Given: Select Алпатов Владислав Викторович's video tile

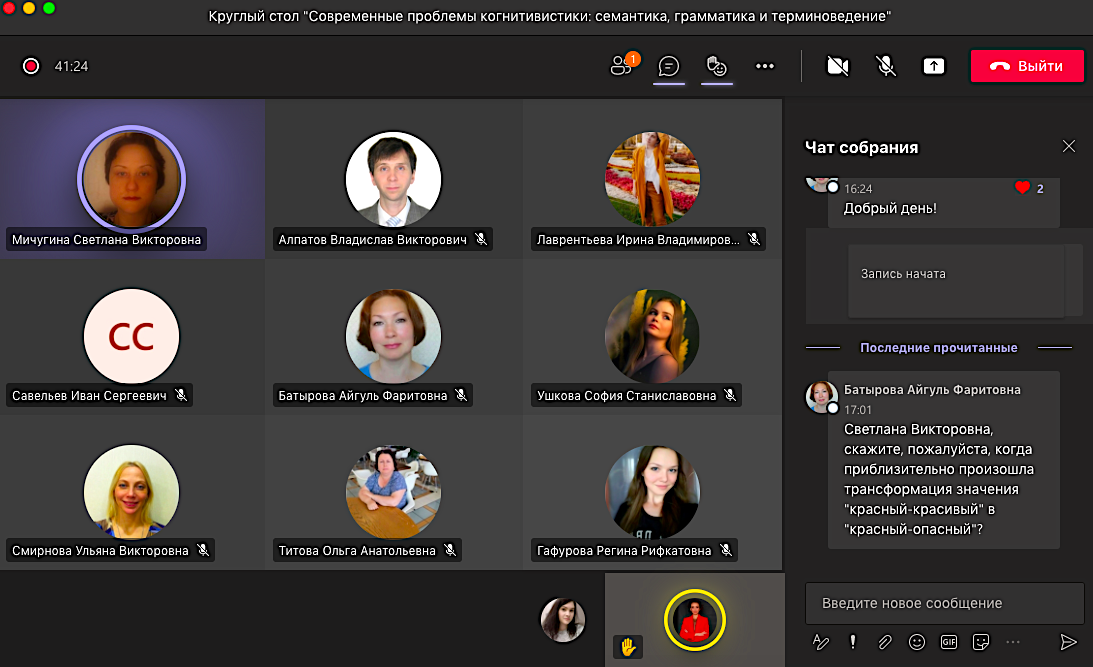Looking at the screenshot, I should (x=393, y=180).
